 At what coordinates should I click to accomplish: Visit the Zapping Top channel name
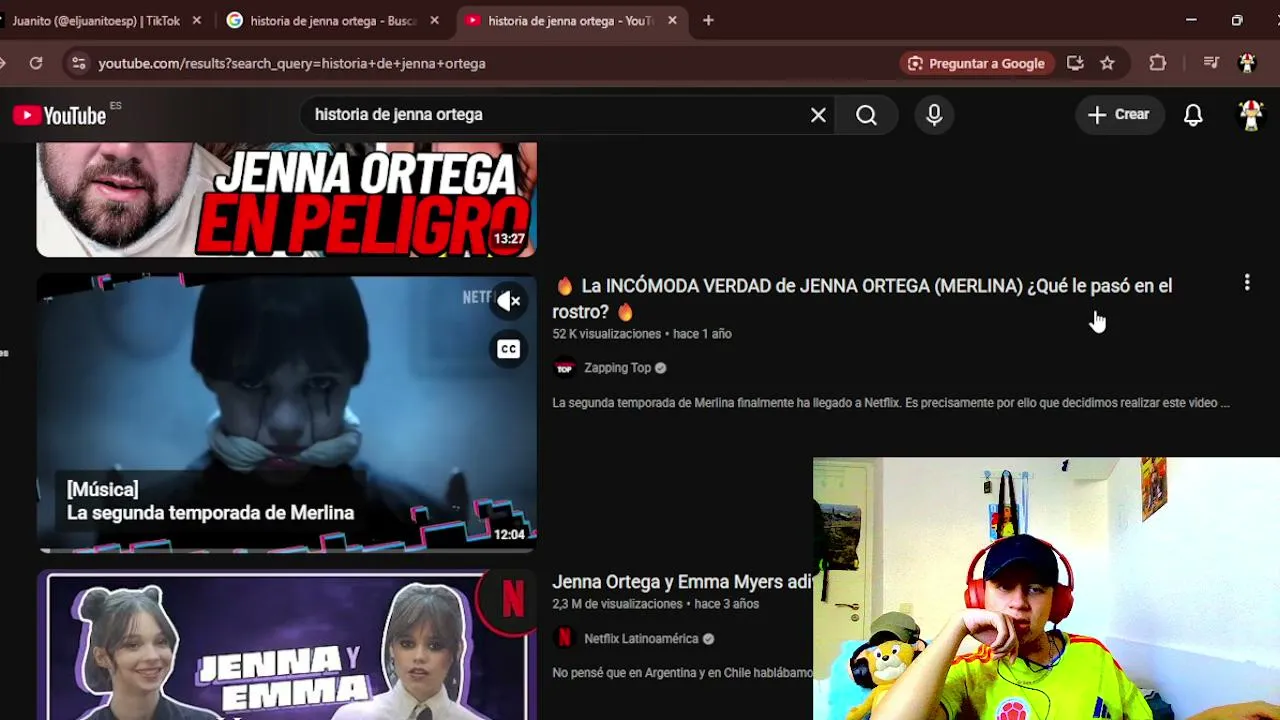coord(617,368)
